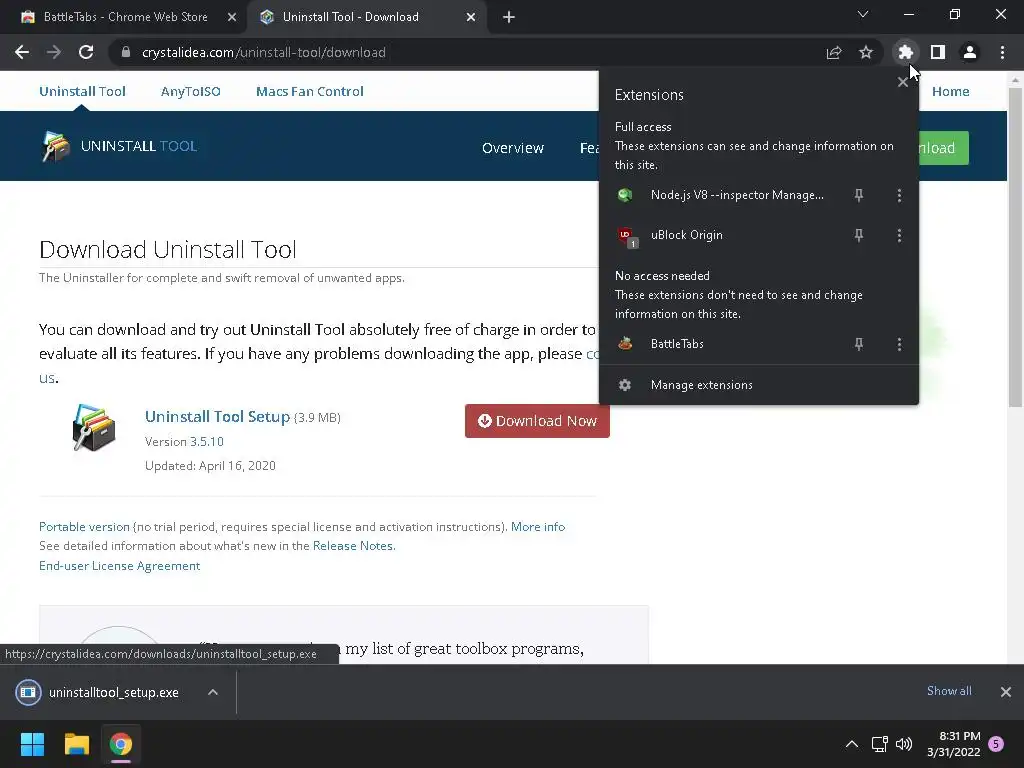This screenshot has width=1024, height=768.
Task: View site security lock information
Action: 126,52
